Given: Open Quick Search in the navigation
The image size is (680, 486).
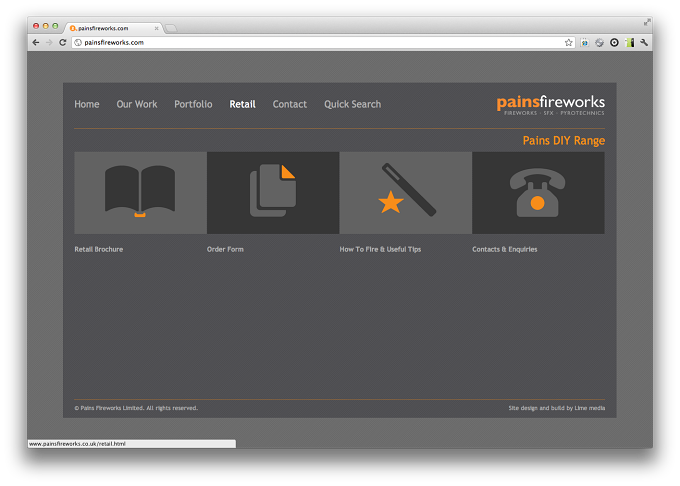Looking at the screenshot, I should coord(353,104).
